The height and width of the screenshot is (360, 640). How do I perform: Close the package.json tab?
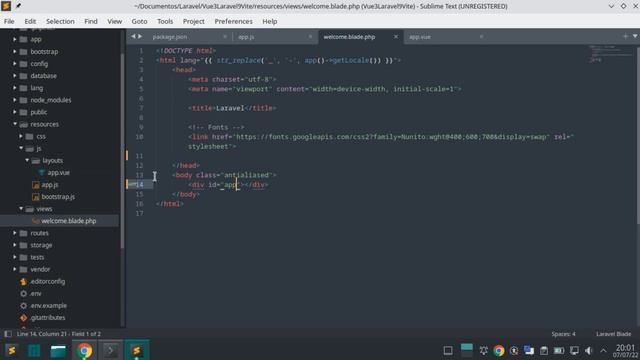tap(225, 37)
